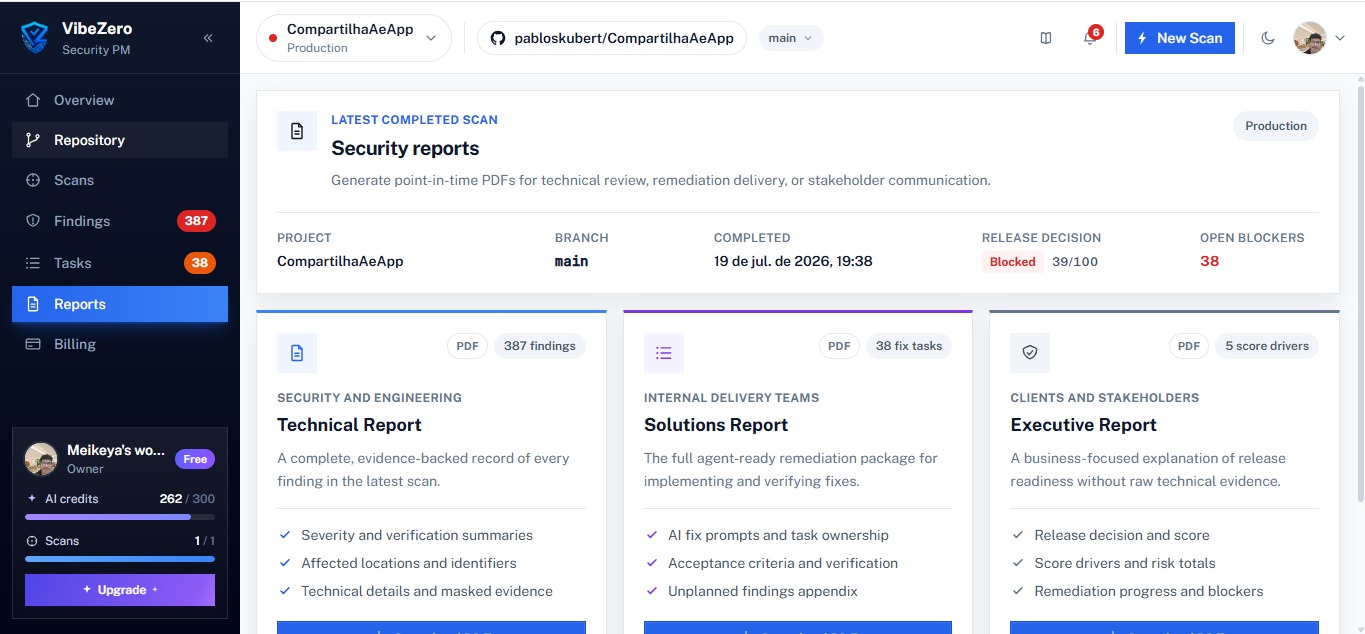Click the 38 tasks count badge
The height and width of the screenshot is (634, 1365).
pos(200,263)
